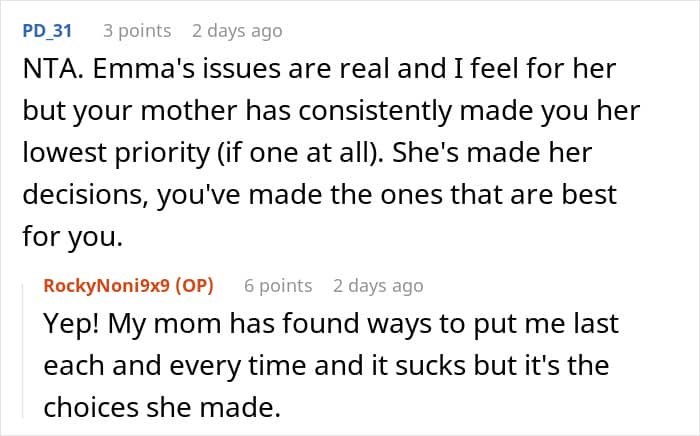Screen dimensions: 700x436
Task: Click the "6 points" score on the reply
Action: 278,286
